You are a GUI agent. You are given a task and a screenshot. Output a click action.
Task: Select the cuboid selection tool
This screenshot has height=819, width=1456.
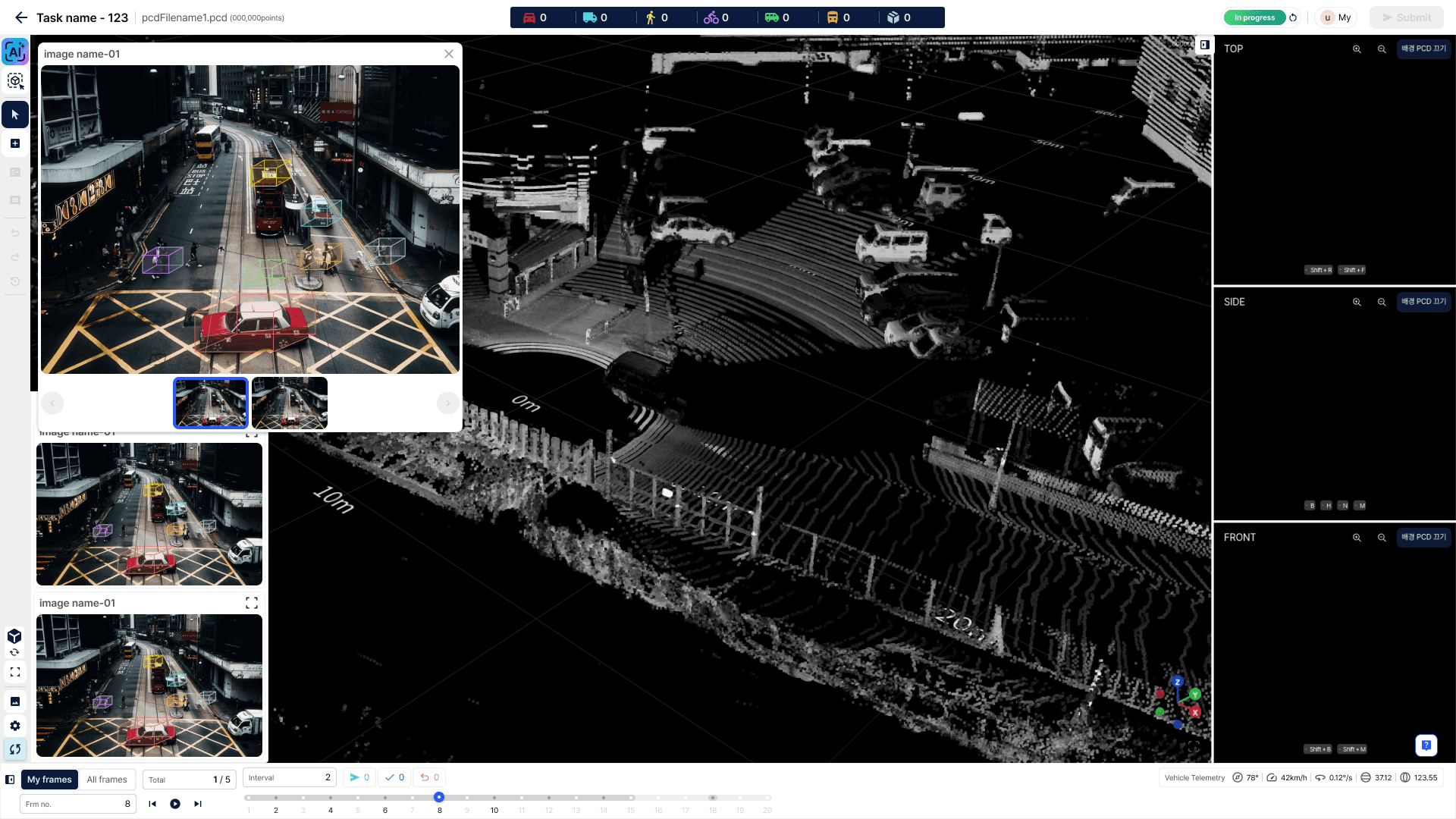pyautogui.click(x=15, y=81)
